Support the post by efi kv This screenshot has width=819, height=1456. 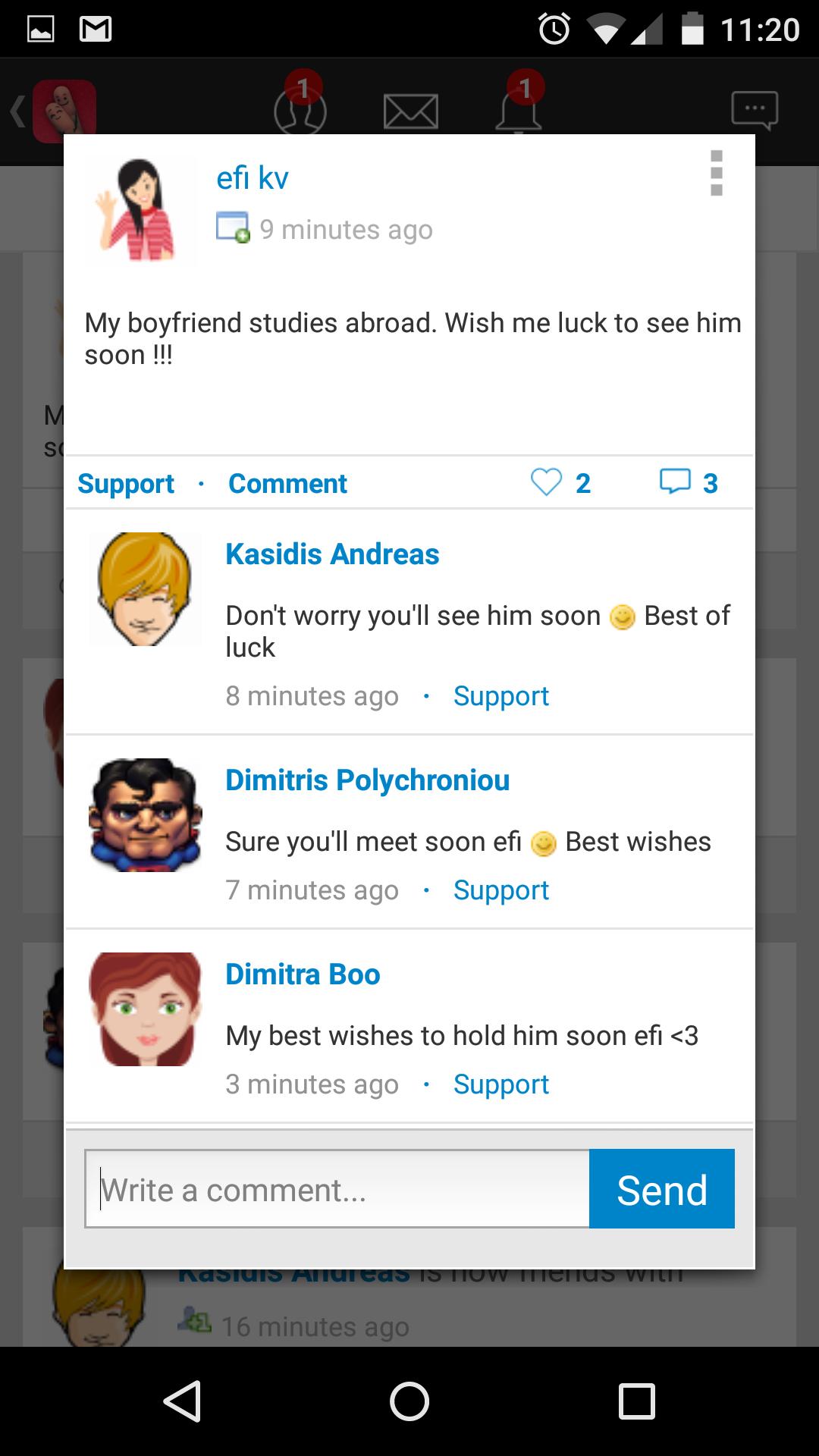point(126,484)
